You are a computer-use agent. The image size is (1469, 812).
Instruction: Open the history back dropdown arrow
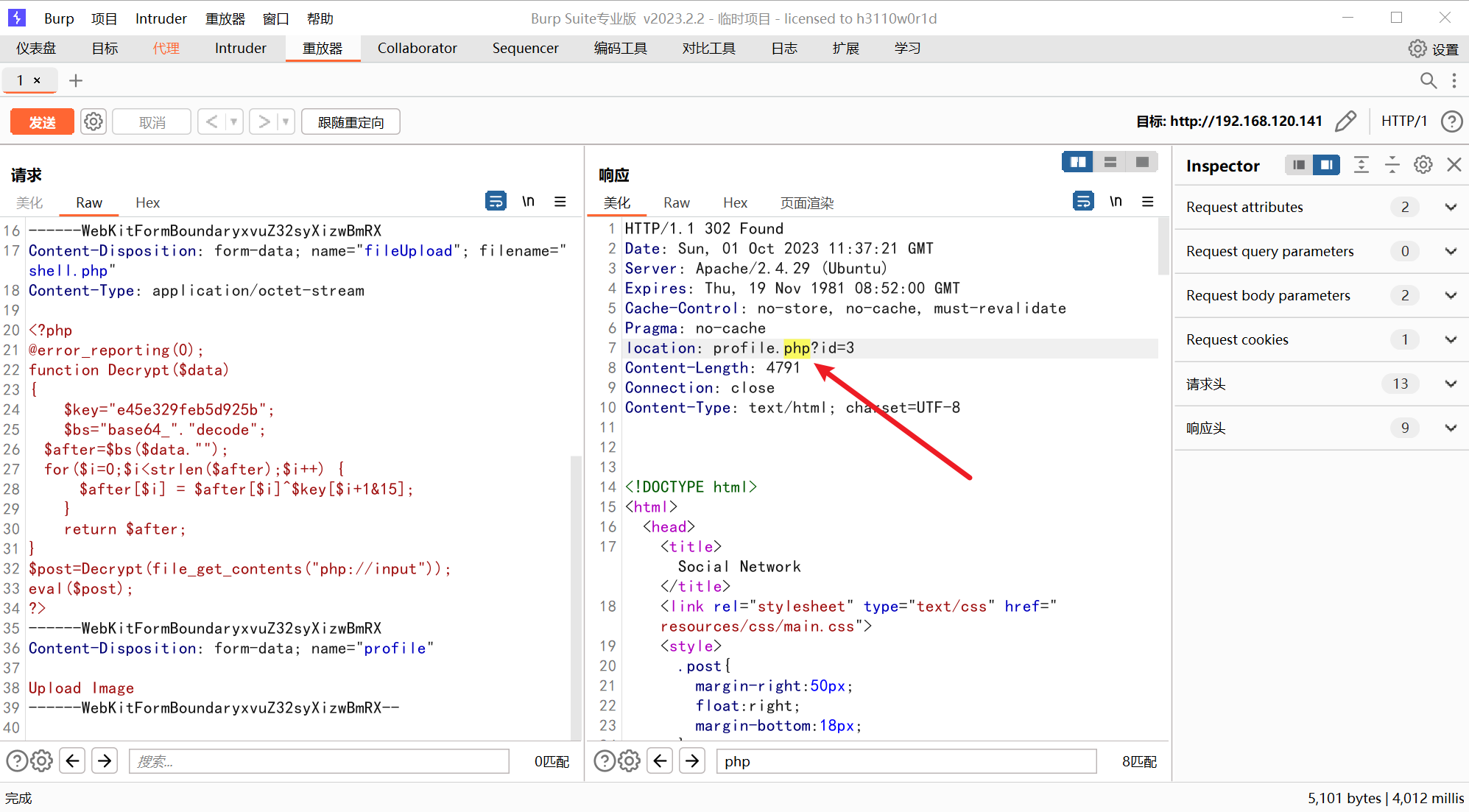[x=233, y=121]
